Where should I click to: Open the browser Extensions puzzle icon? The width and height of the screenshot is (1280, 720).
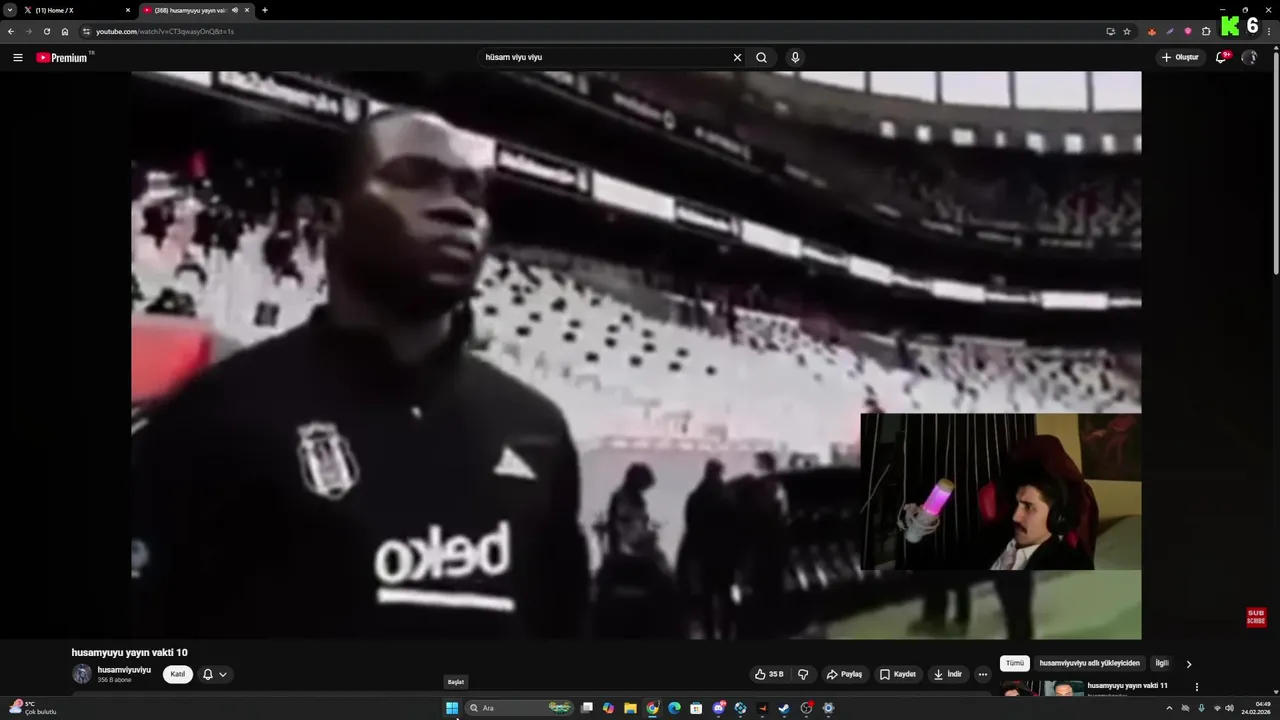[x=1206, y=31]
